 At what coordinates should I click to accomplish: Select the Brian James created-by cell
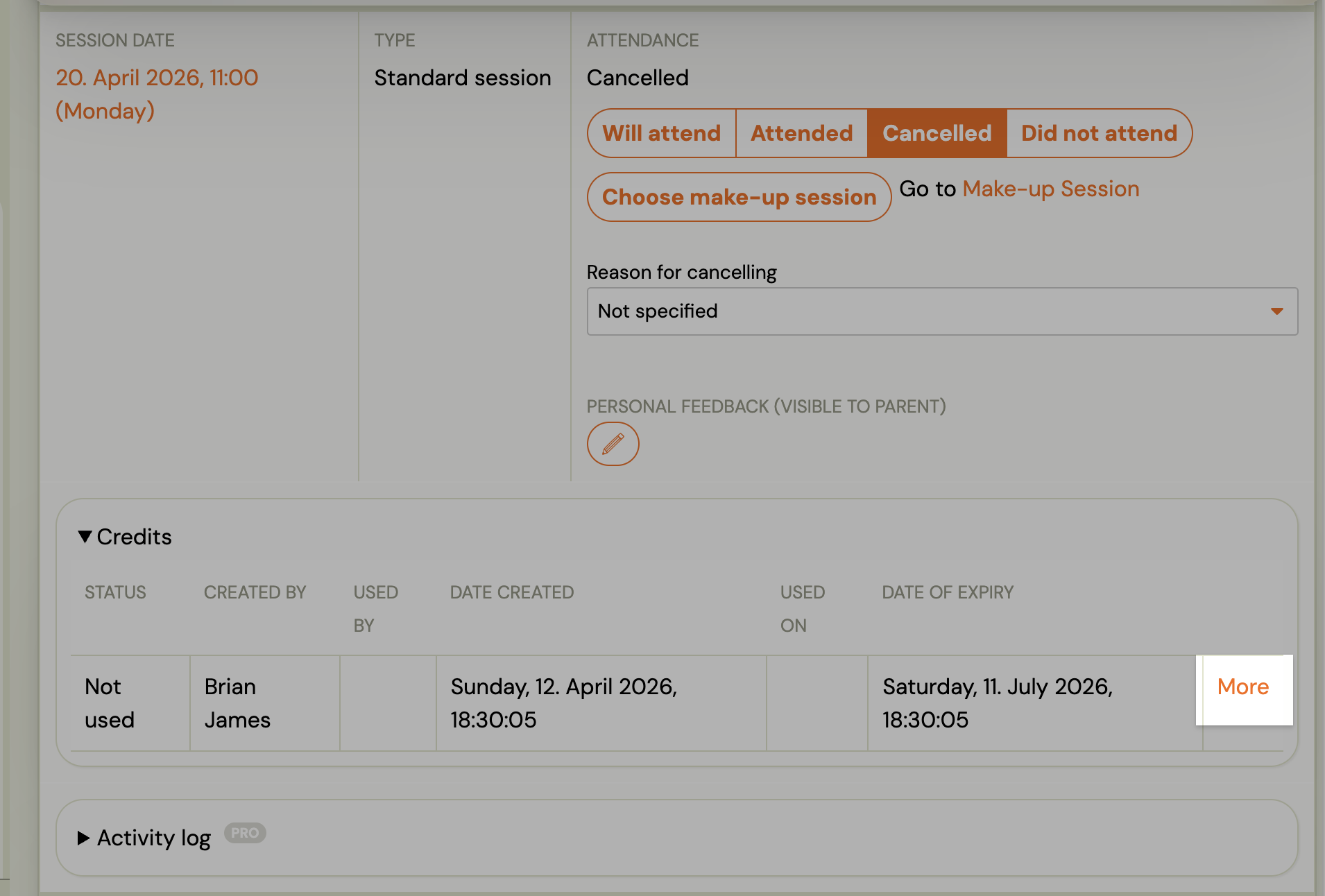pyautogui.click(x=237, y=703)
